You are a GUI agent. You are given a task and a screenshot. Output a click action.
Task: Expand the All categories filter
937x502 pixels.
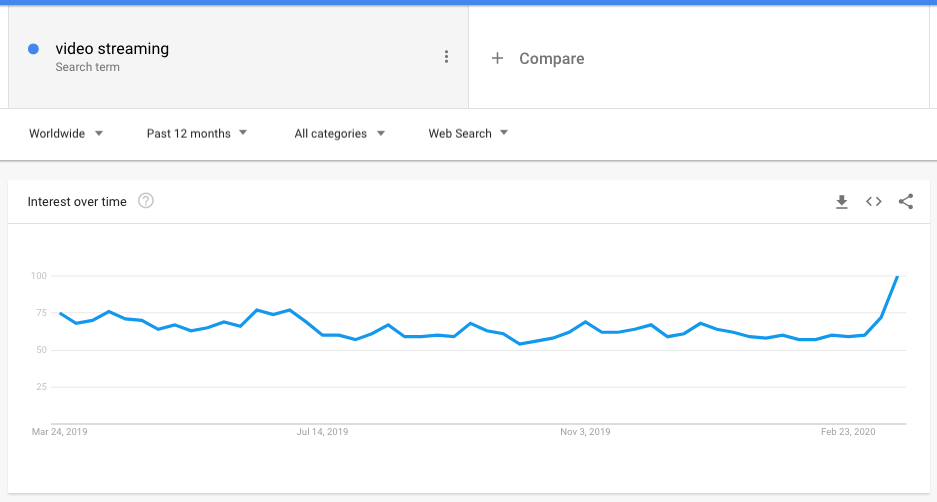tap(339, 133)
